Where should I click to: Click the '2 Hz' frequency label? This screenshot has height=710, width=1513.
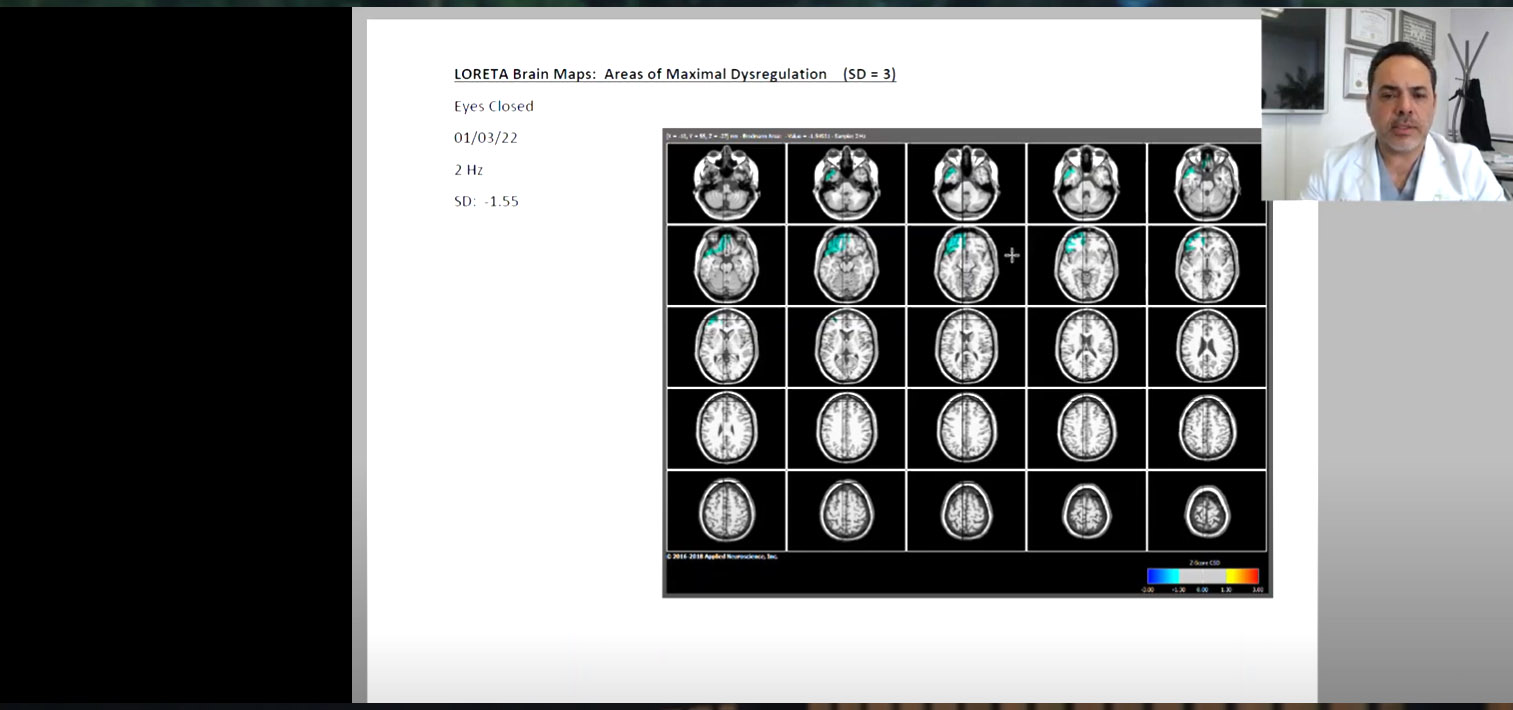[469, 170]
